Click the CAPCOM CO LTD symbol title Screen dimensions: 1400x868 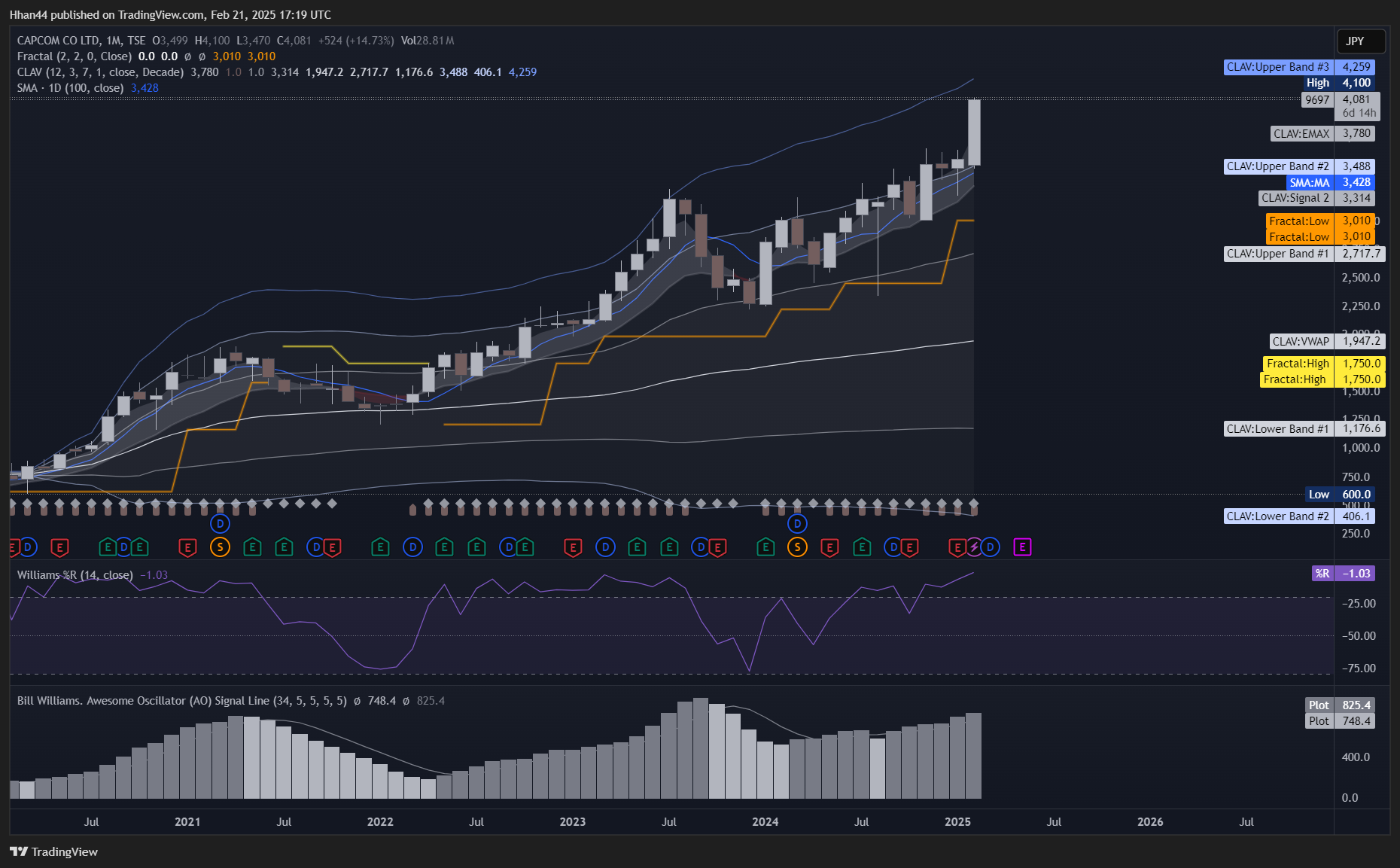(59, 41)
